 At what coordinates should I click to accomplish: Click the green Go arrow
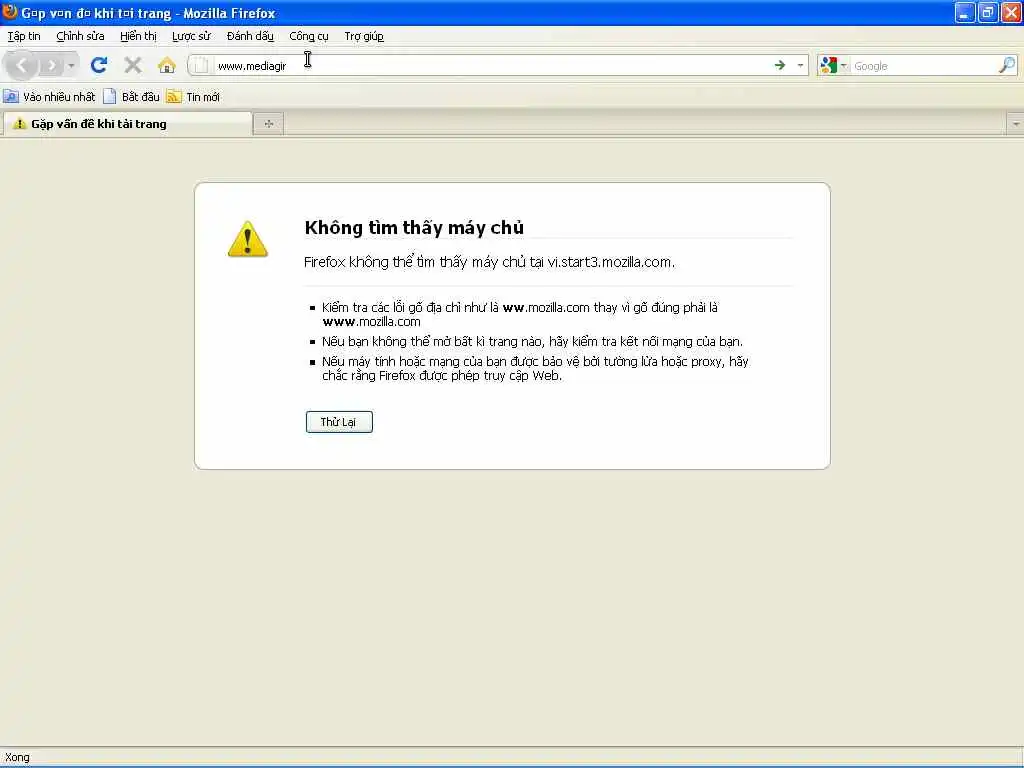click(x=780, y=65)
